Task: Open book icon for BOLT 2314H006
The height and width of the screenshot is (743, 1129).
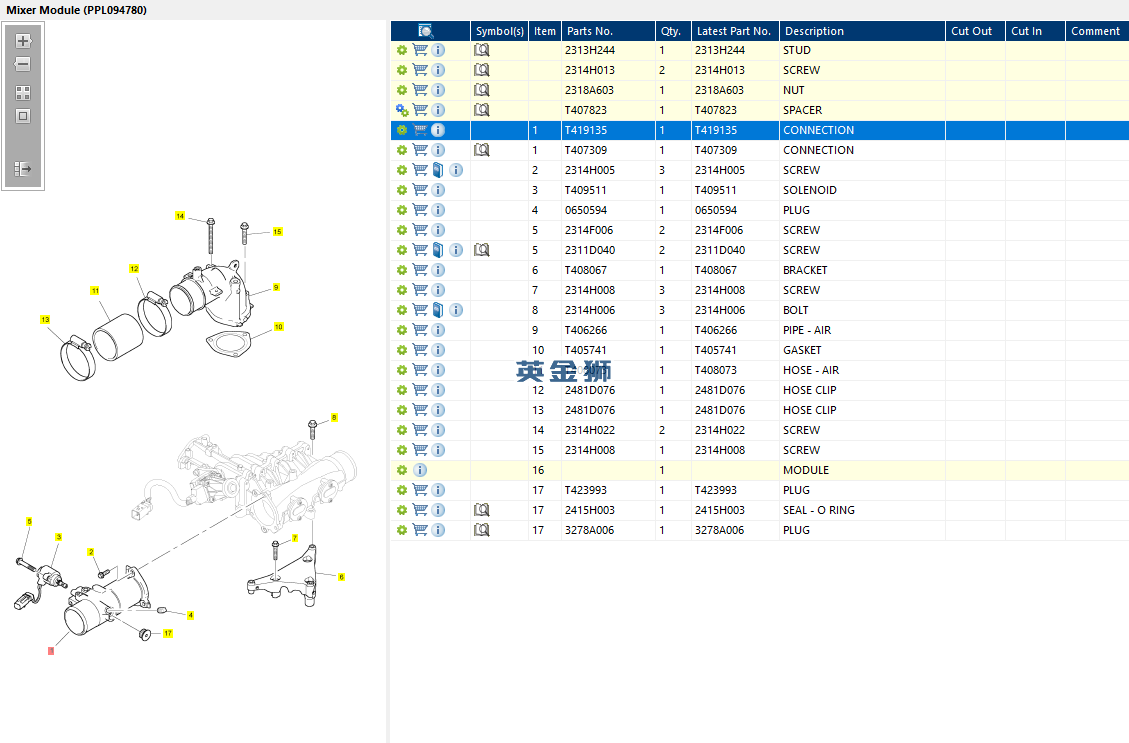Action: (x=438, y=310)
